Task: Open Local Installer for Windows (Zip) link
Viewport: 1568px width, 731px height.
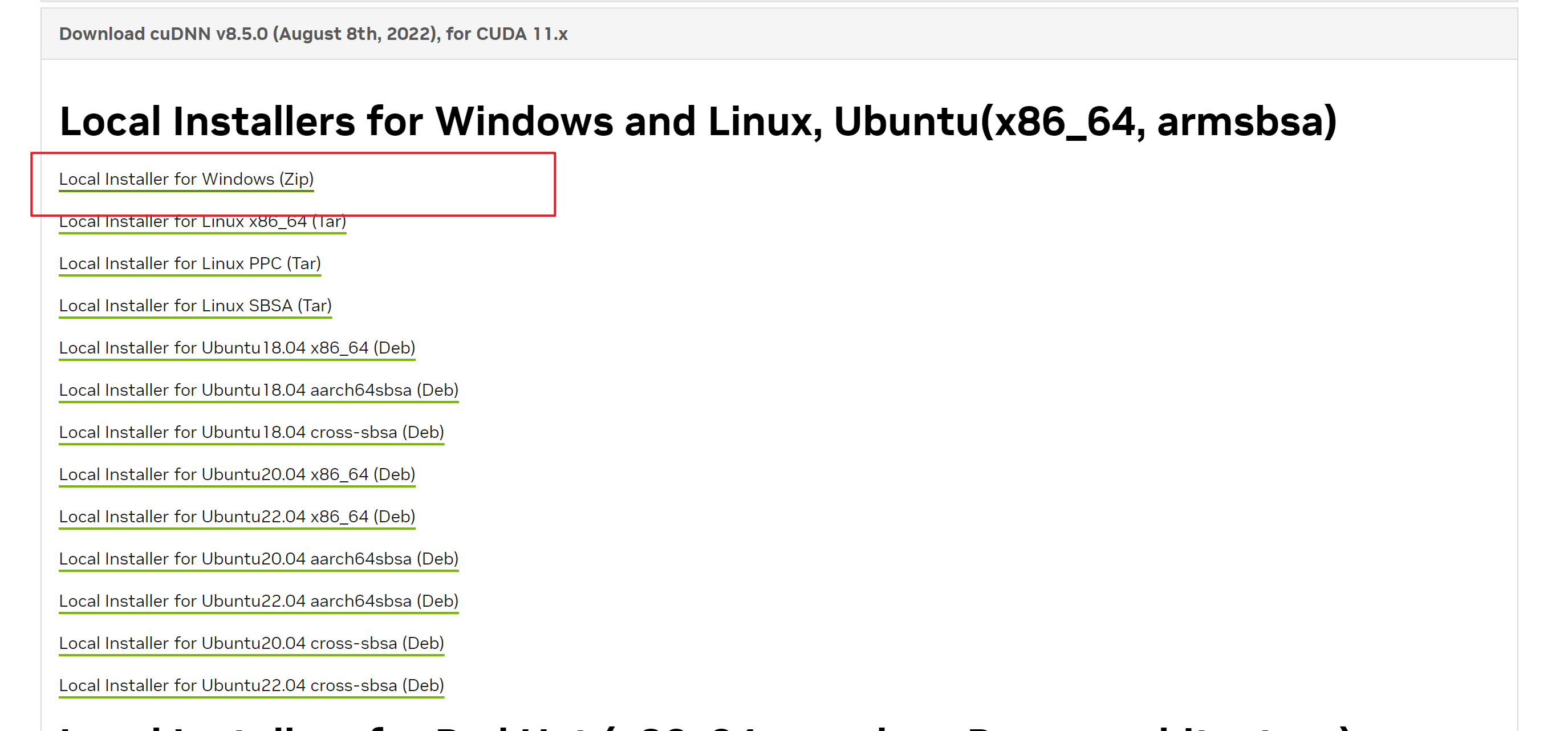Action: (x=186, y=179)
